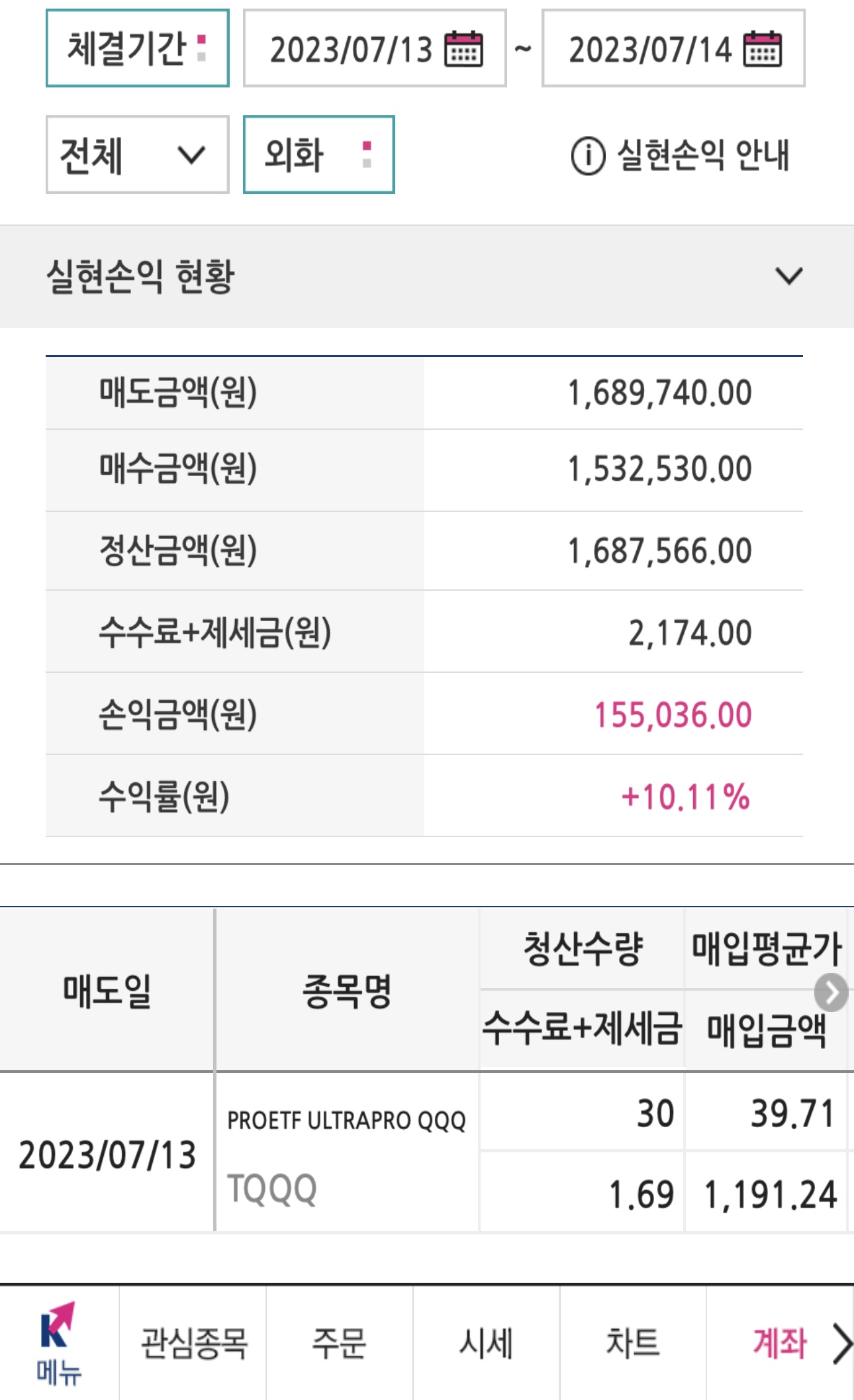Tap the gray right-arrow circle in table header

click(x=831, y=992)
